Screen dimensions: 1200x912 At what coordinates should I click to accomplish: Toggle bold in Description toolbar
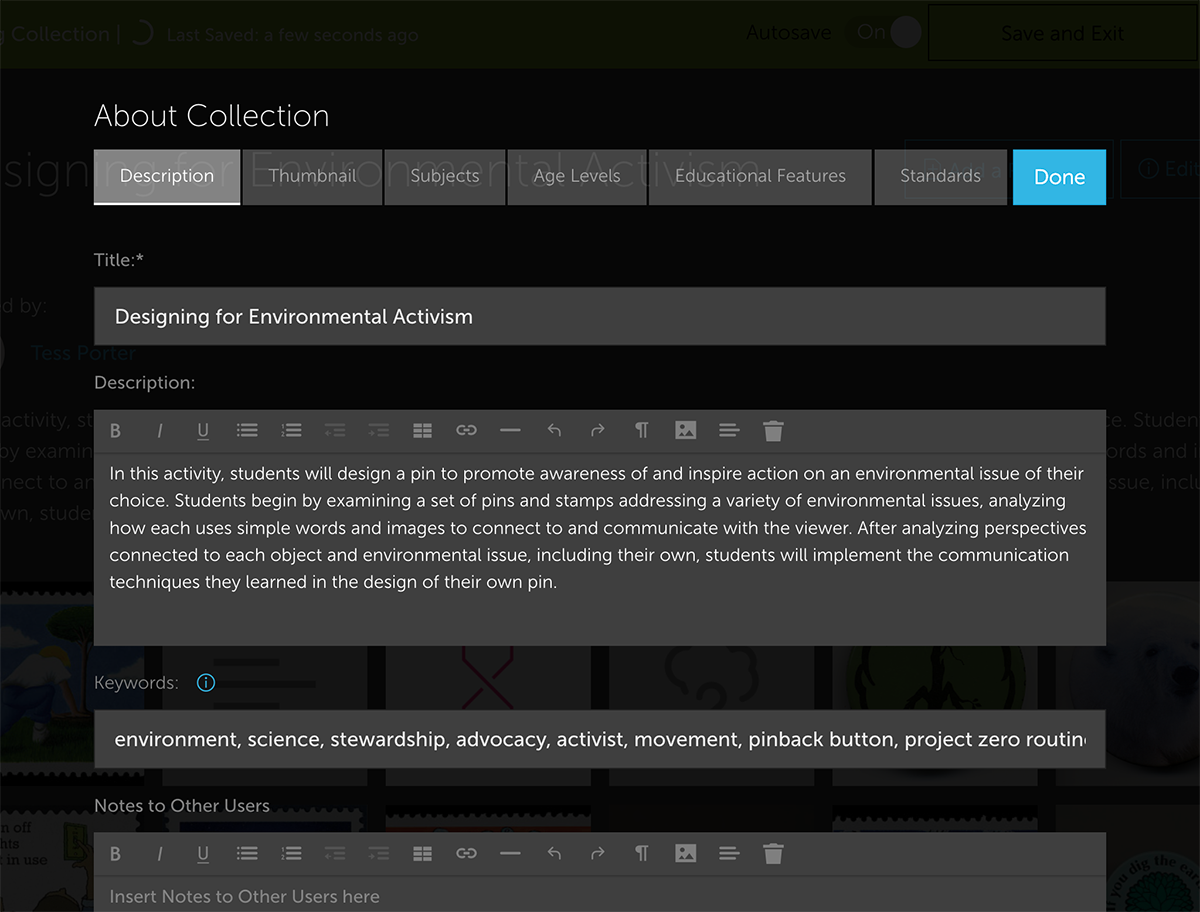tap(116, 431)
